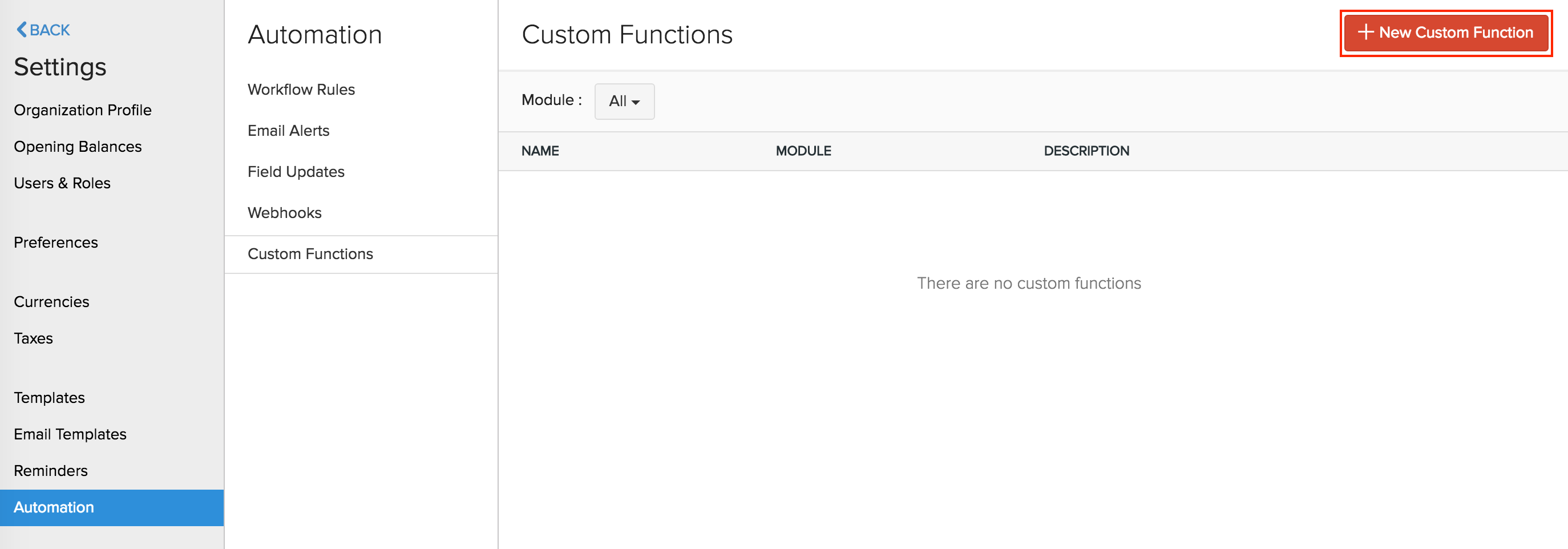Click the plus icon on New Custom Function
This screenshot has width=1568, height=549.
(1365, 33)
